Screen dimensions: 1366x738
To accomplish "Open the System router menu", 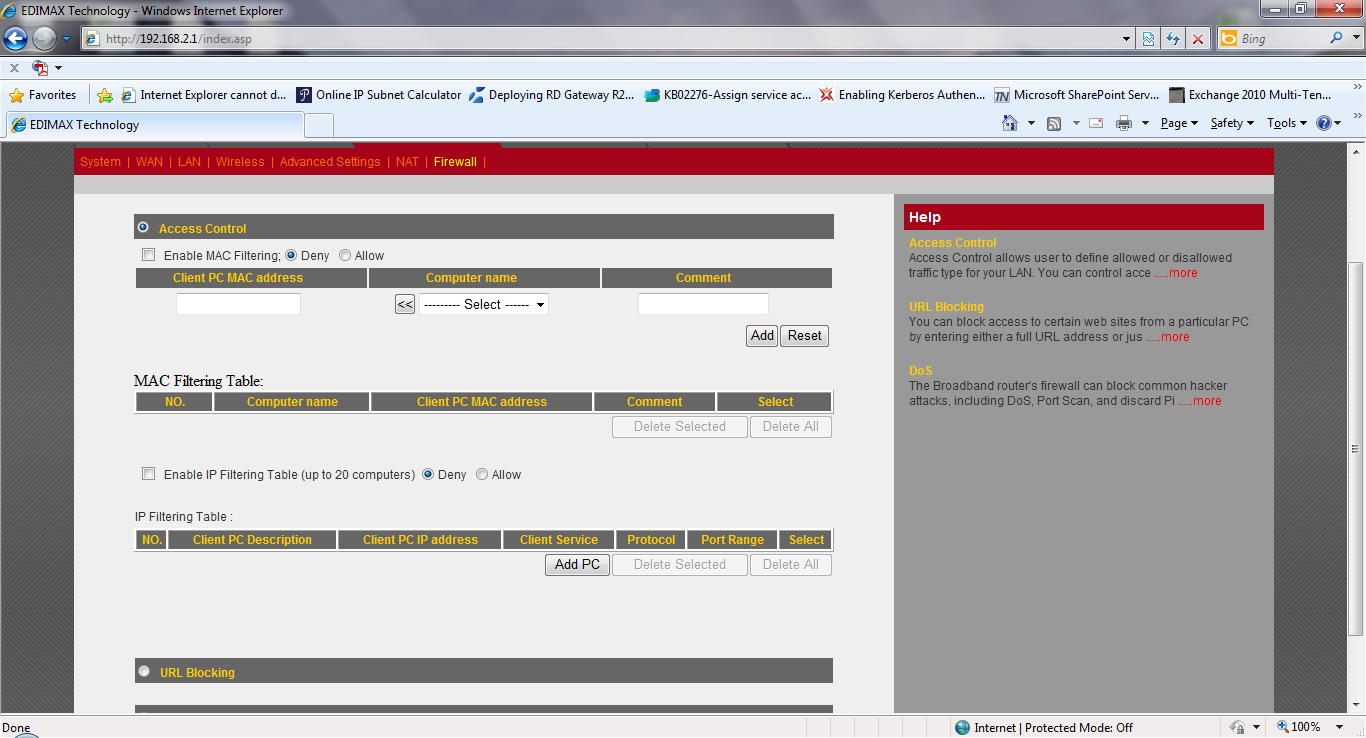I will point(100,162).
